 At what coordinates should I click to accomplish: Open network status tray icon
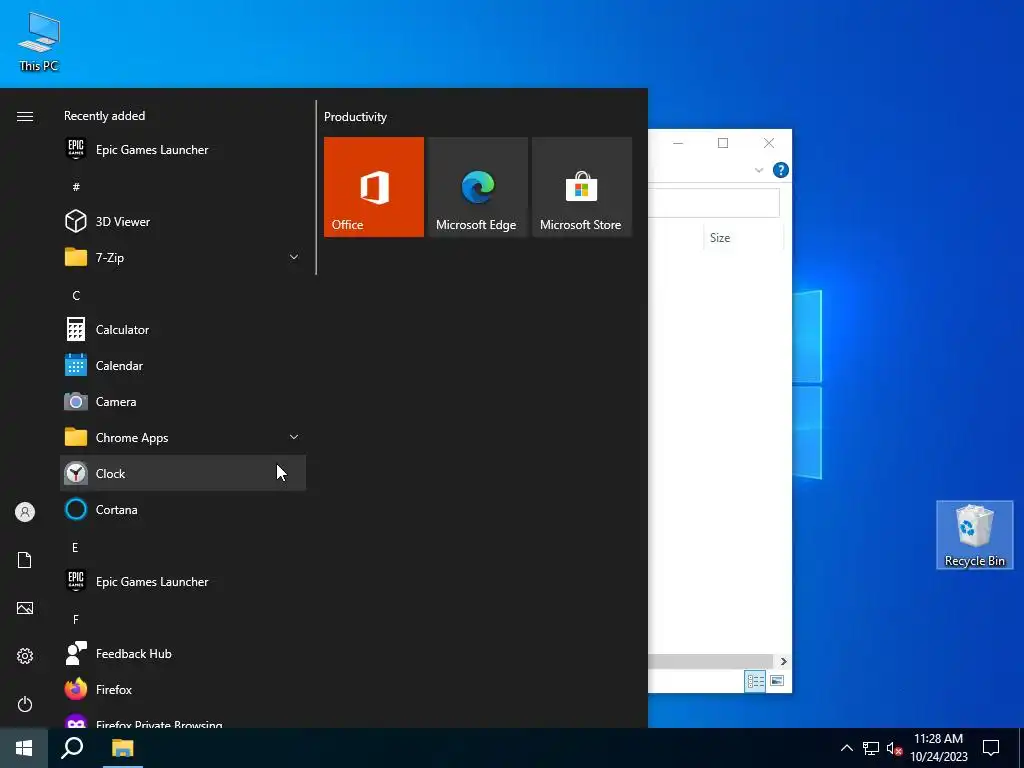click(x=871, y=748)
